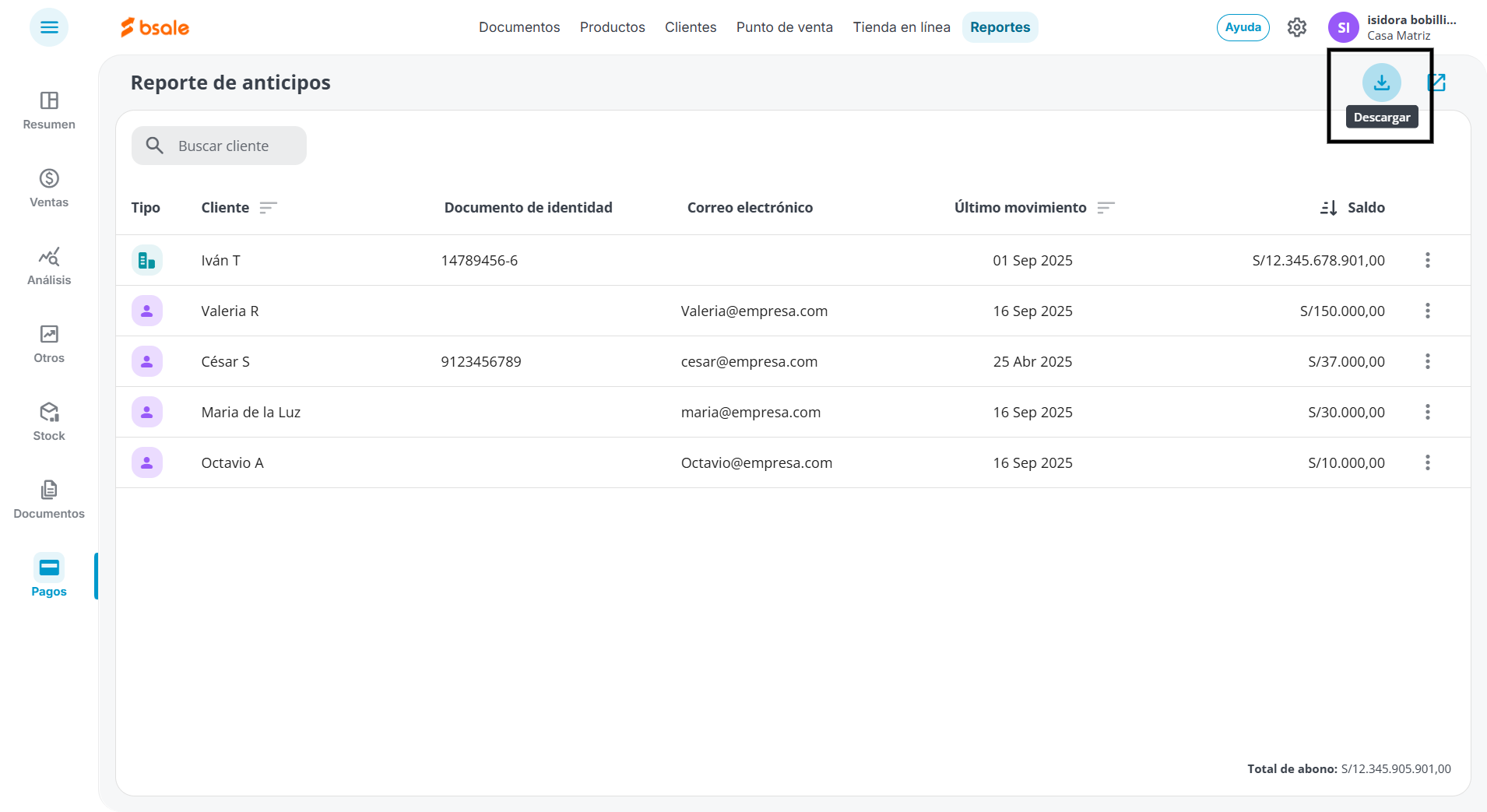Screen dimensions: 1487x812
Task: Click Correo electrónico column header
Action: (x=750, y=207)
